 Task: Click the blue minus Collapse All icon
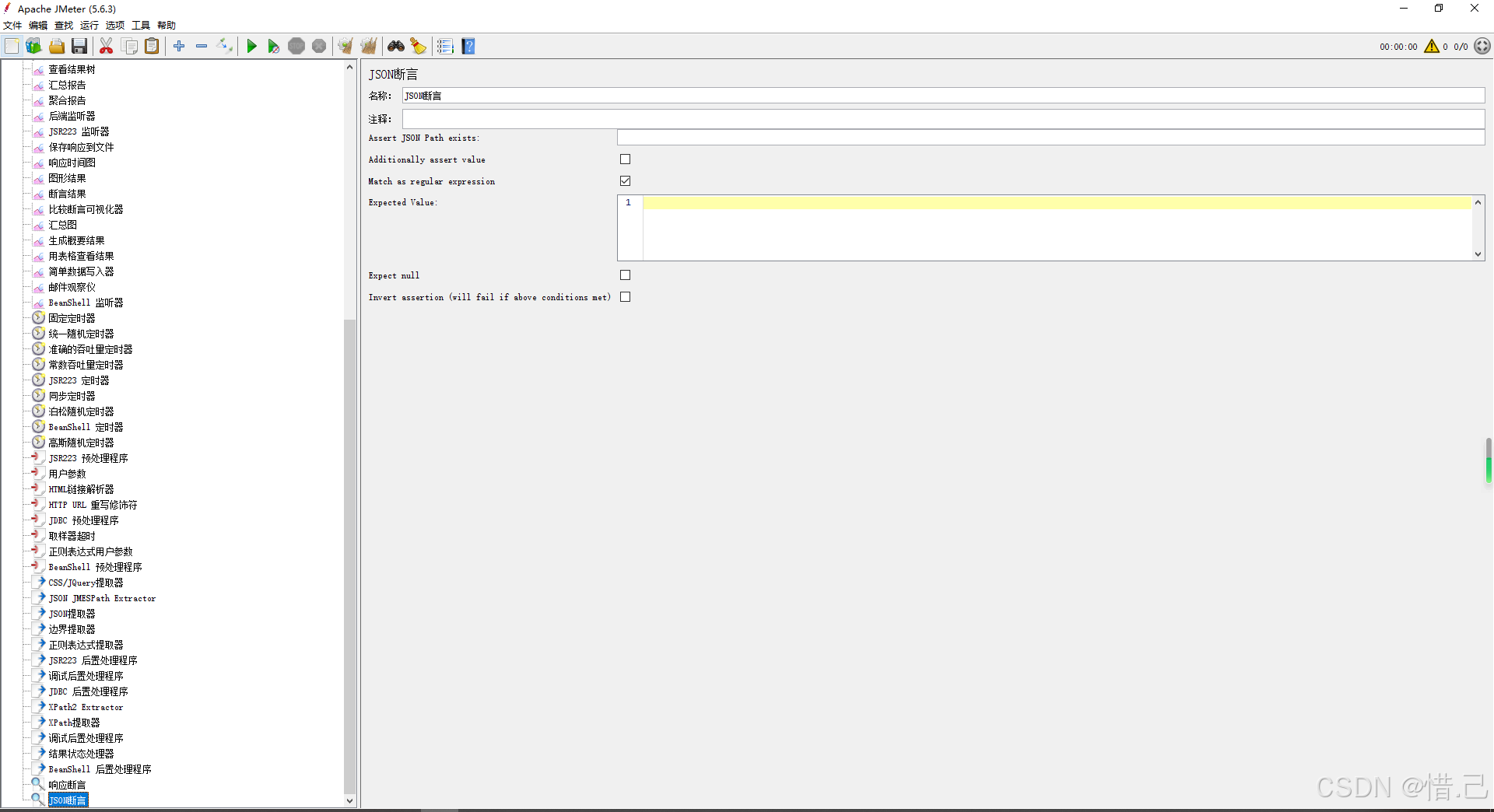(x=202, y=47)
